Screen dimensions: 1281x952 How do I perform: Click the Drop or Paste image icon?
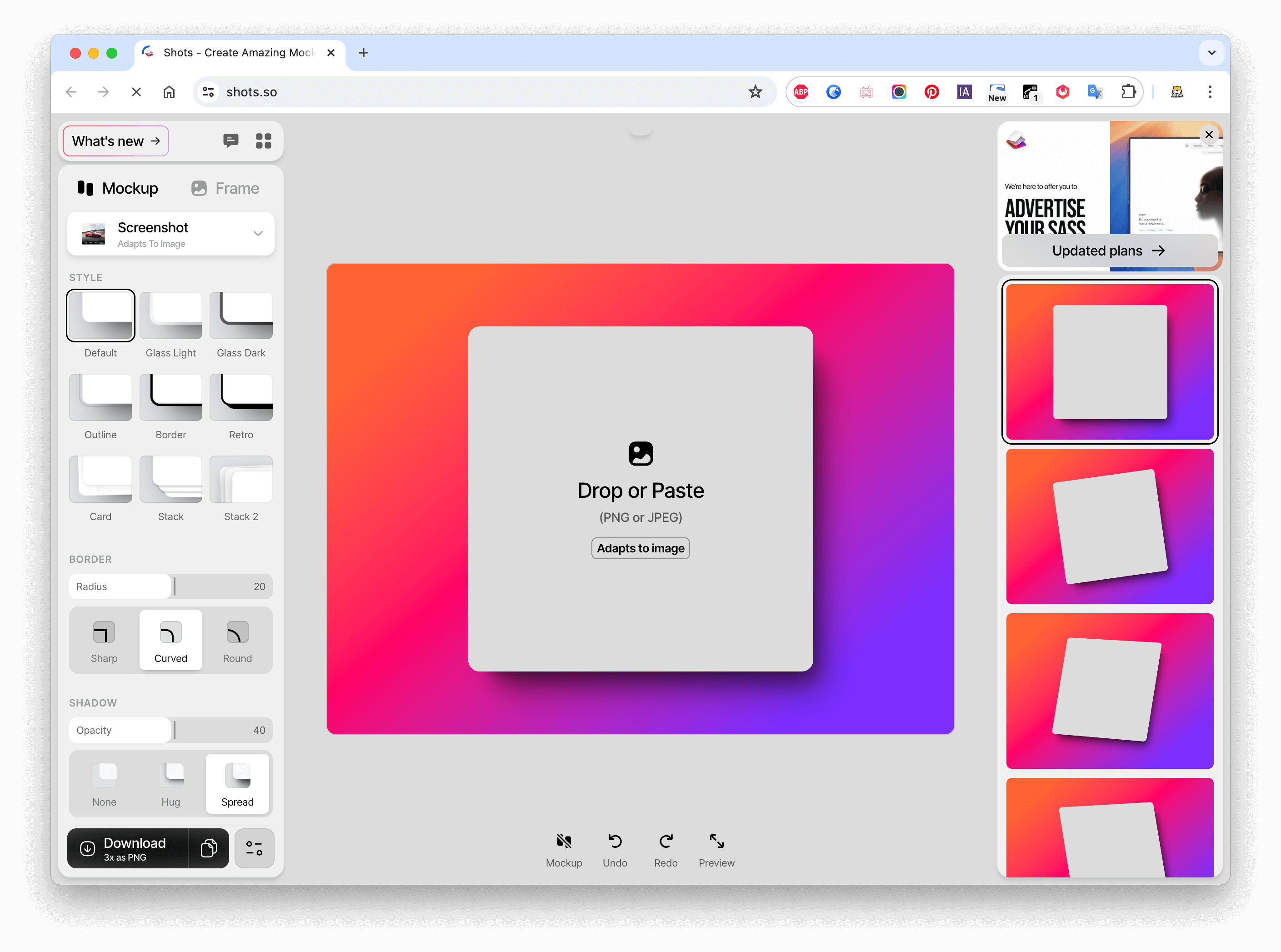[641, 454]
